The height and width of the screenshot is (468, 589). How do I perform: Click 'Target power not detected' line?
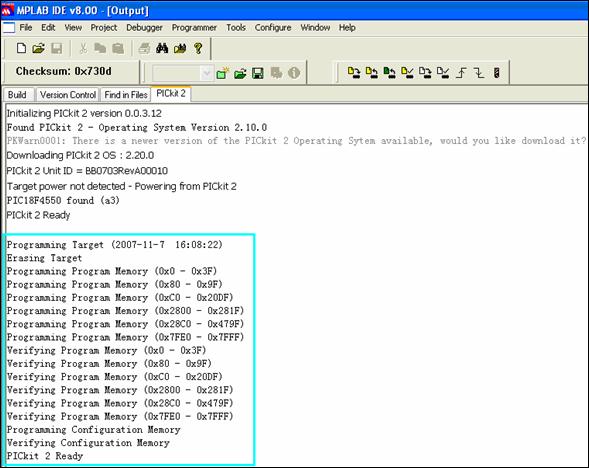click(122, 186)
